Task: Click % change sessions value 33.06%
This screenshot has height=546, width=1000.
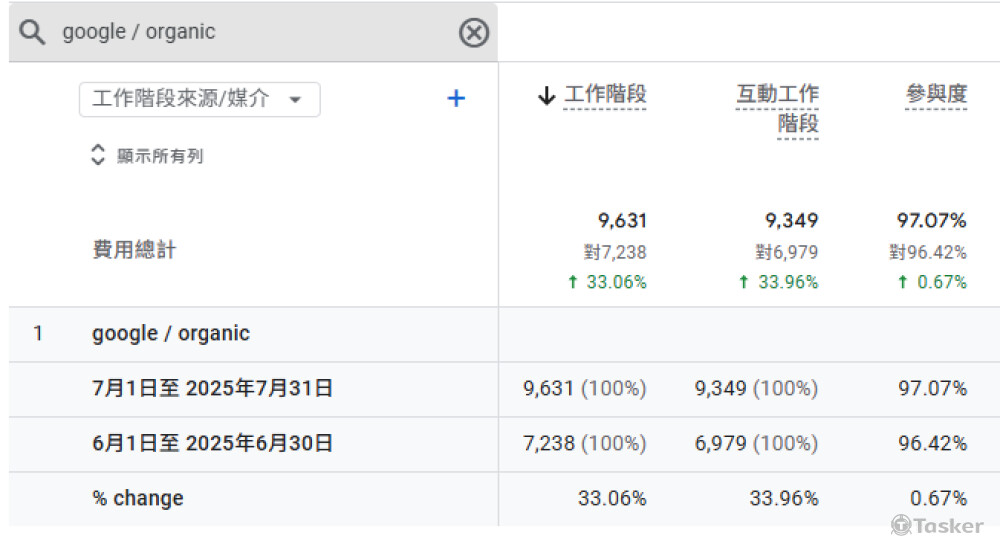Action: [612, 498]
